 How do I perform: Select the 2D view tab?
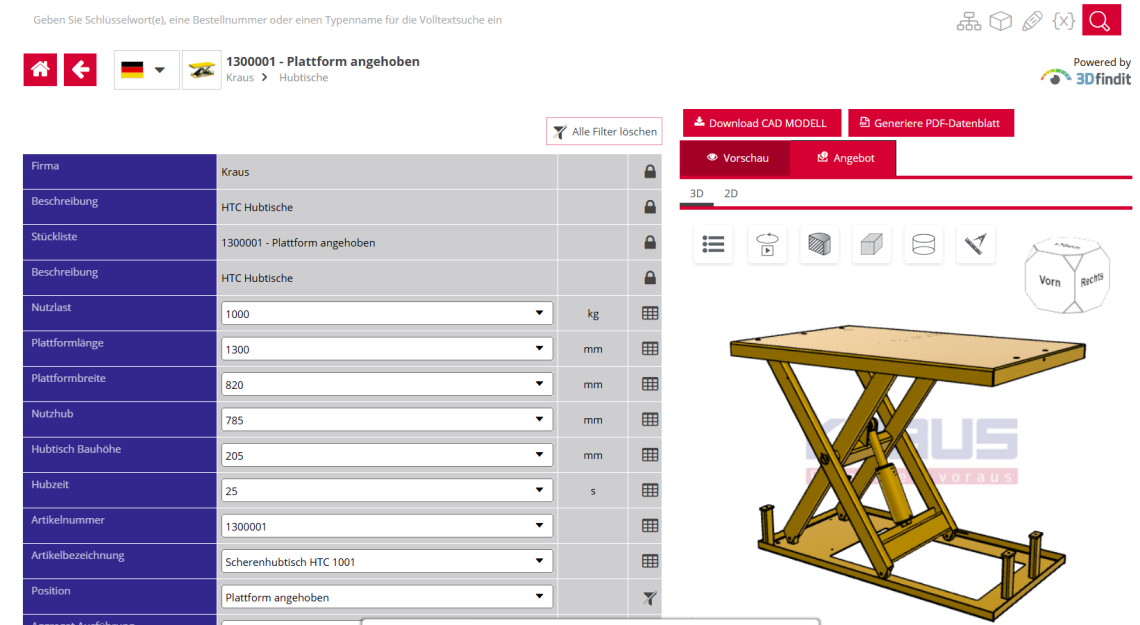[x=731, y=193]
